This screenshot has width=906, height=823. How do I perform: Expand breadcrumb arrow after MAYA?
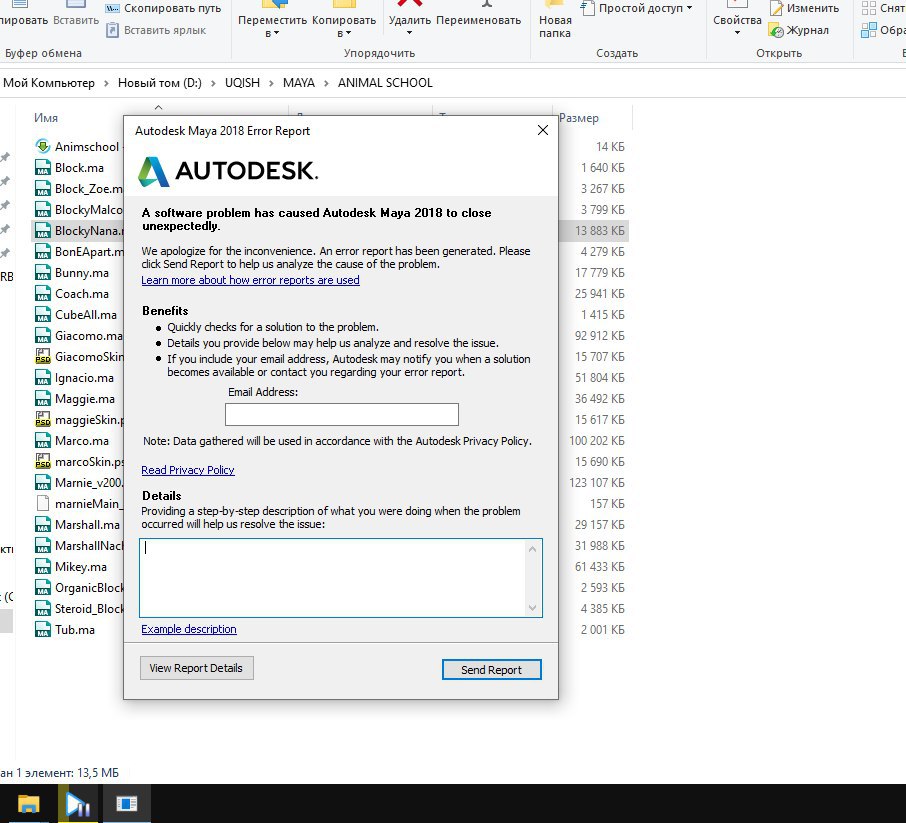[x=326, y=83]
